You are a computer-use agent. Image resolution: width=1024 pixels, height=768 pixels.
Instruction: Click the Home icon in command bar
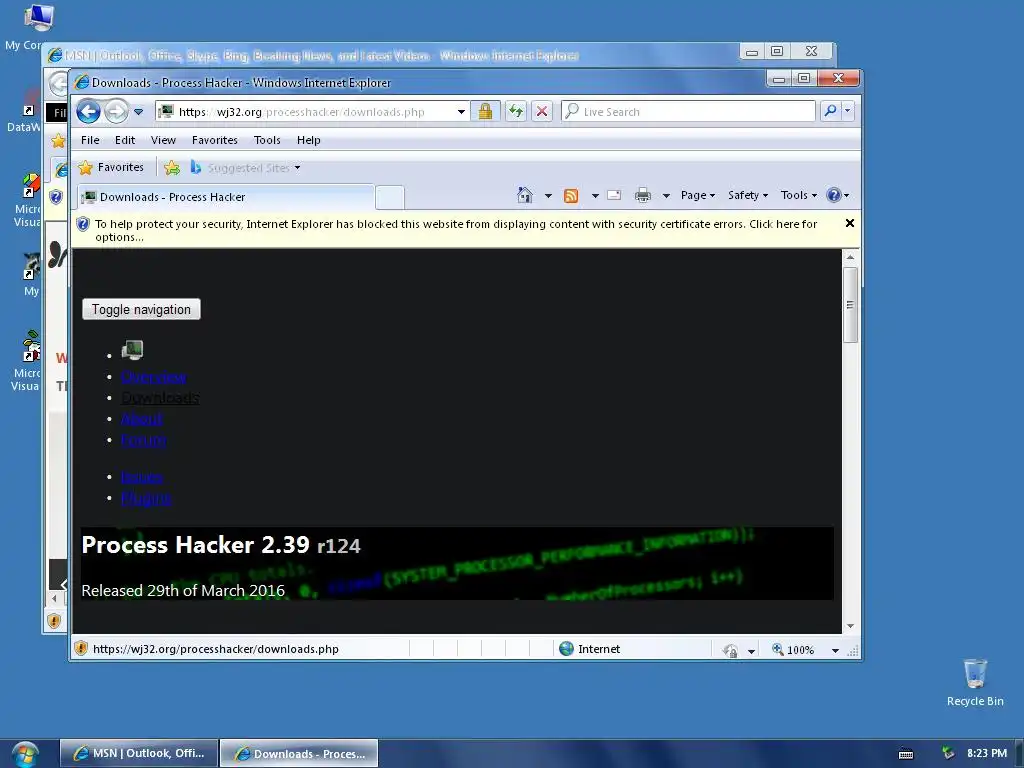525,195
